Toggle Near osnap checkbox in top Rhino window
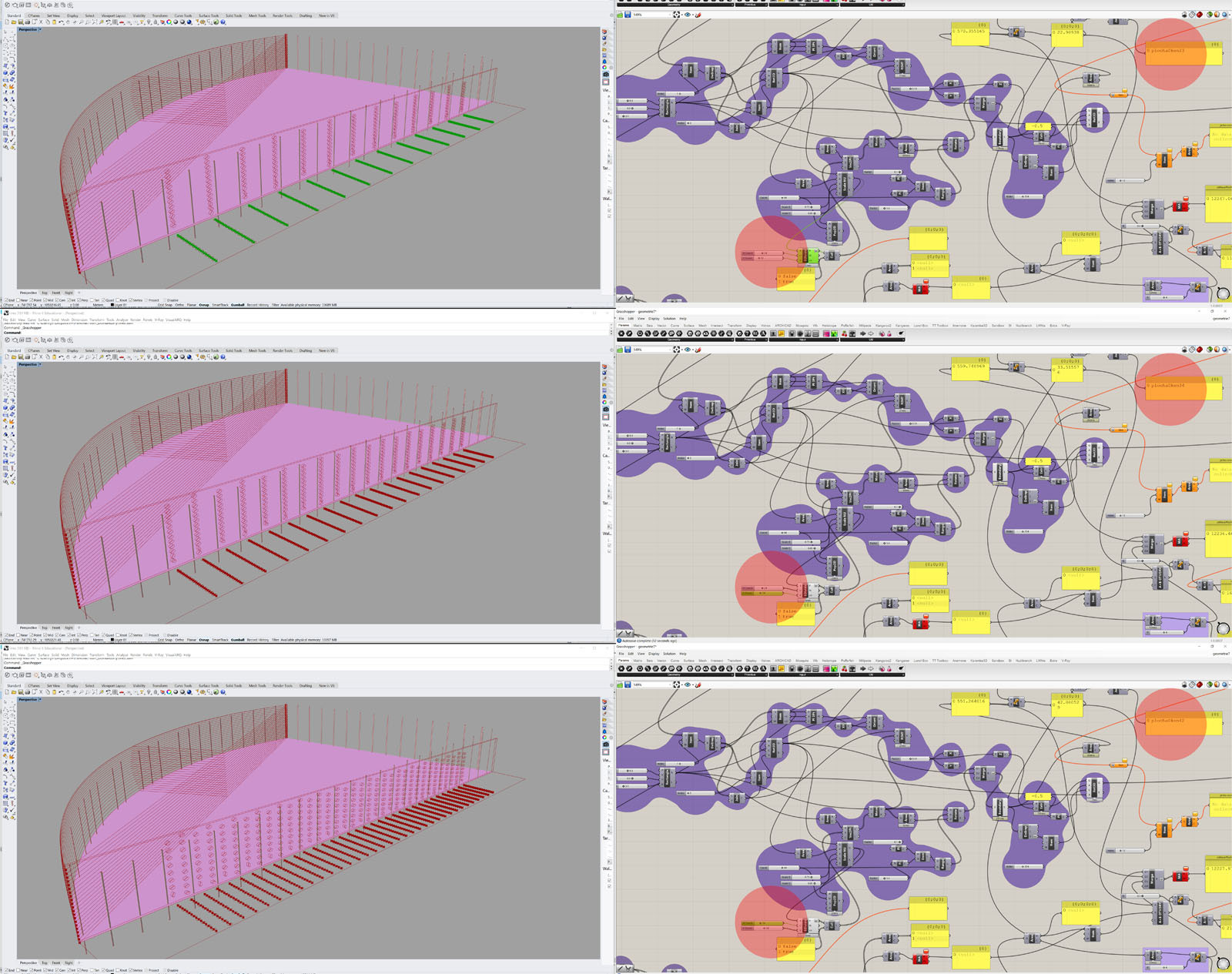The image size is (1232, 974). [20, 300]
